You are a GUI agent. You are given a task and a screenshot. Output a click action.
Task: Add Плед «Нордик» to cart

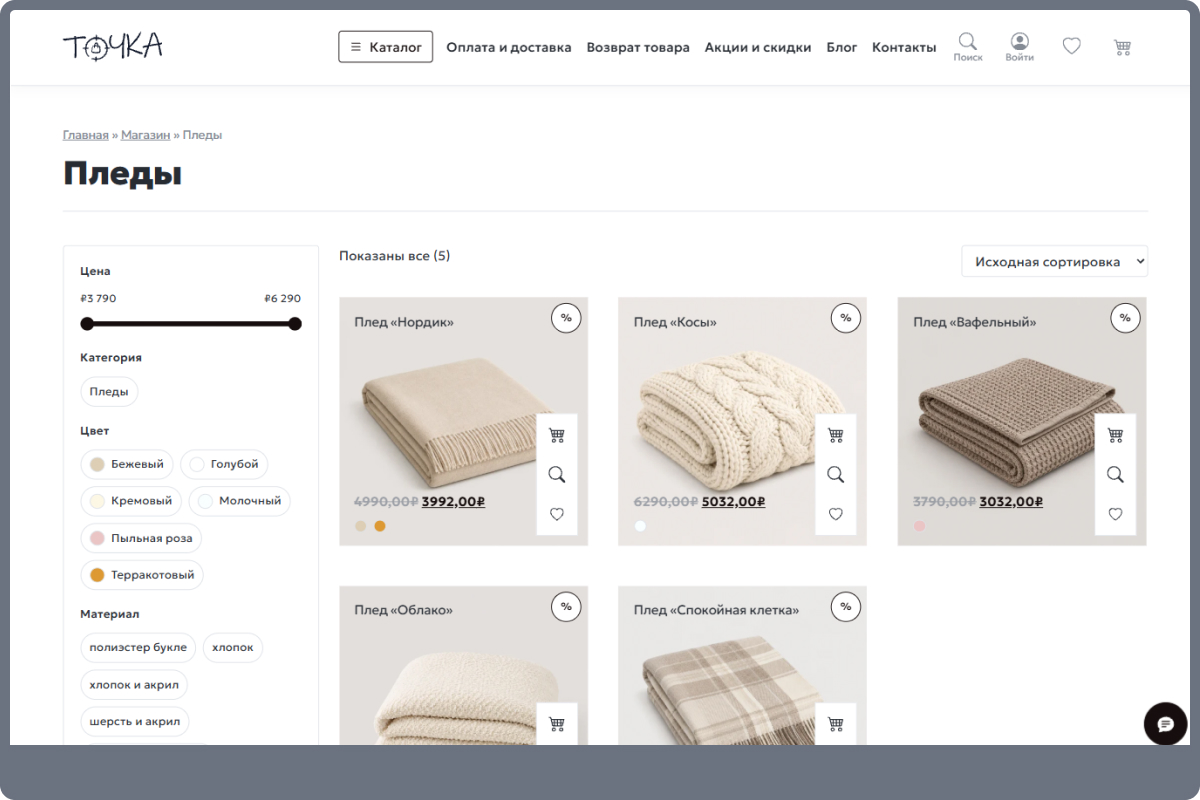coord(557,435)
